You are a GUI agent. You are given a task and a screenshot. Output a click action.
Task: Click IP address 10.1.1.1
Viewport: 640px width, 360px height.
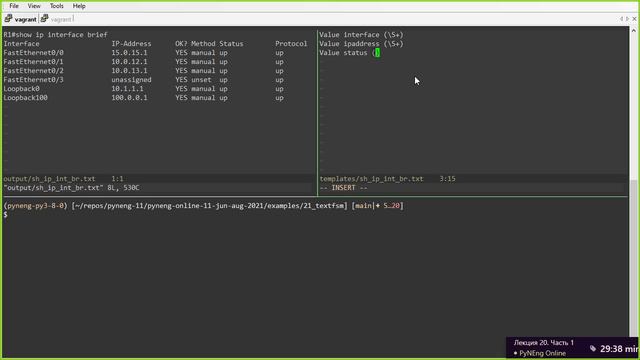coord(127,89)
